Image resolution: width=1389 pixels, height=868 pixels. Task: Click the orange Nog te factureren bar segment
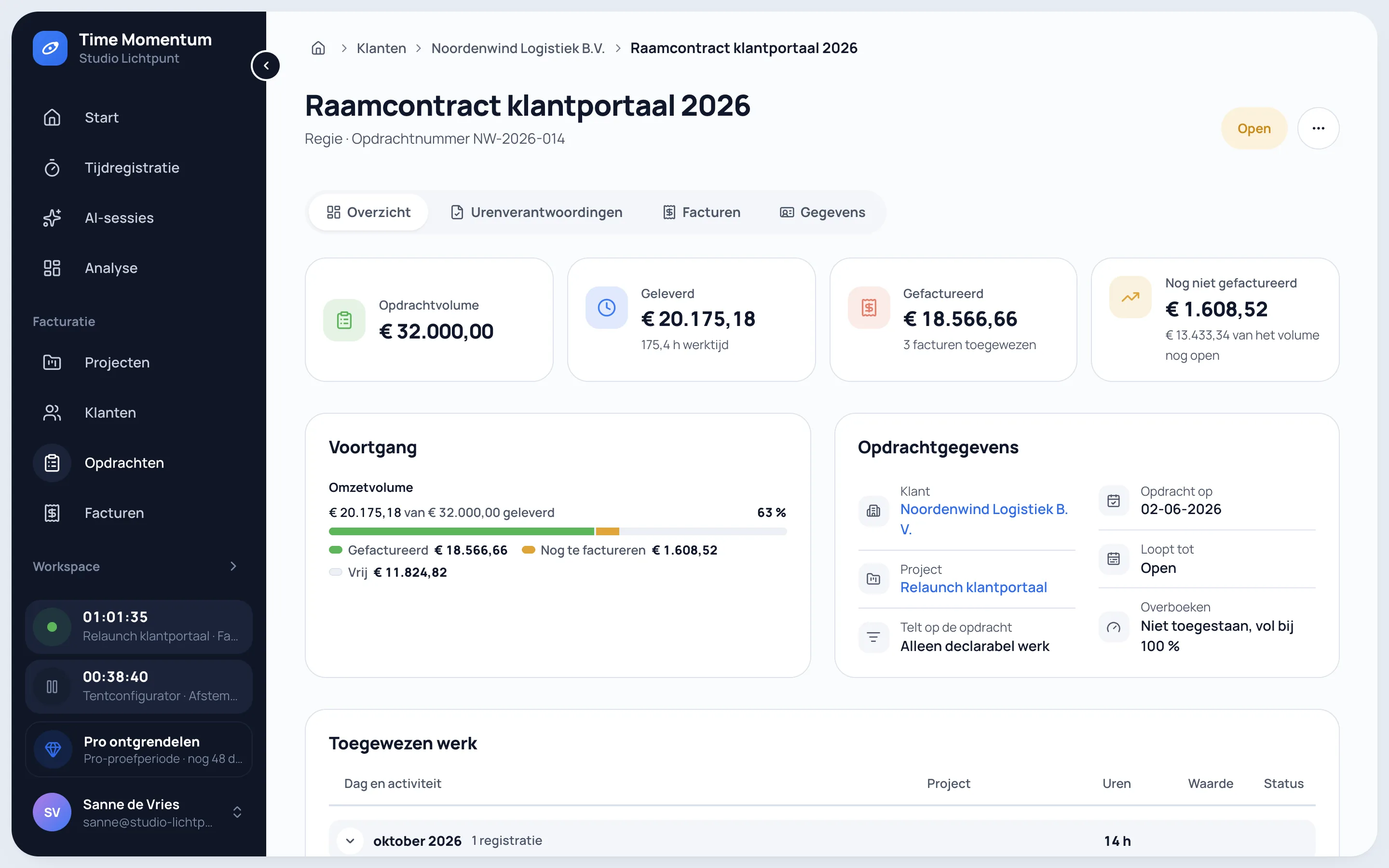click(x=607, y=531)
